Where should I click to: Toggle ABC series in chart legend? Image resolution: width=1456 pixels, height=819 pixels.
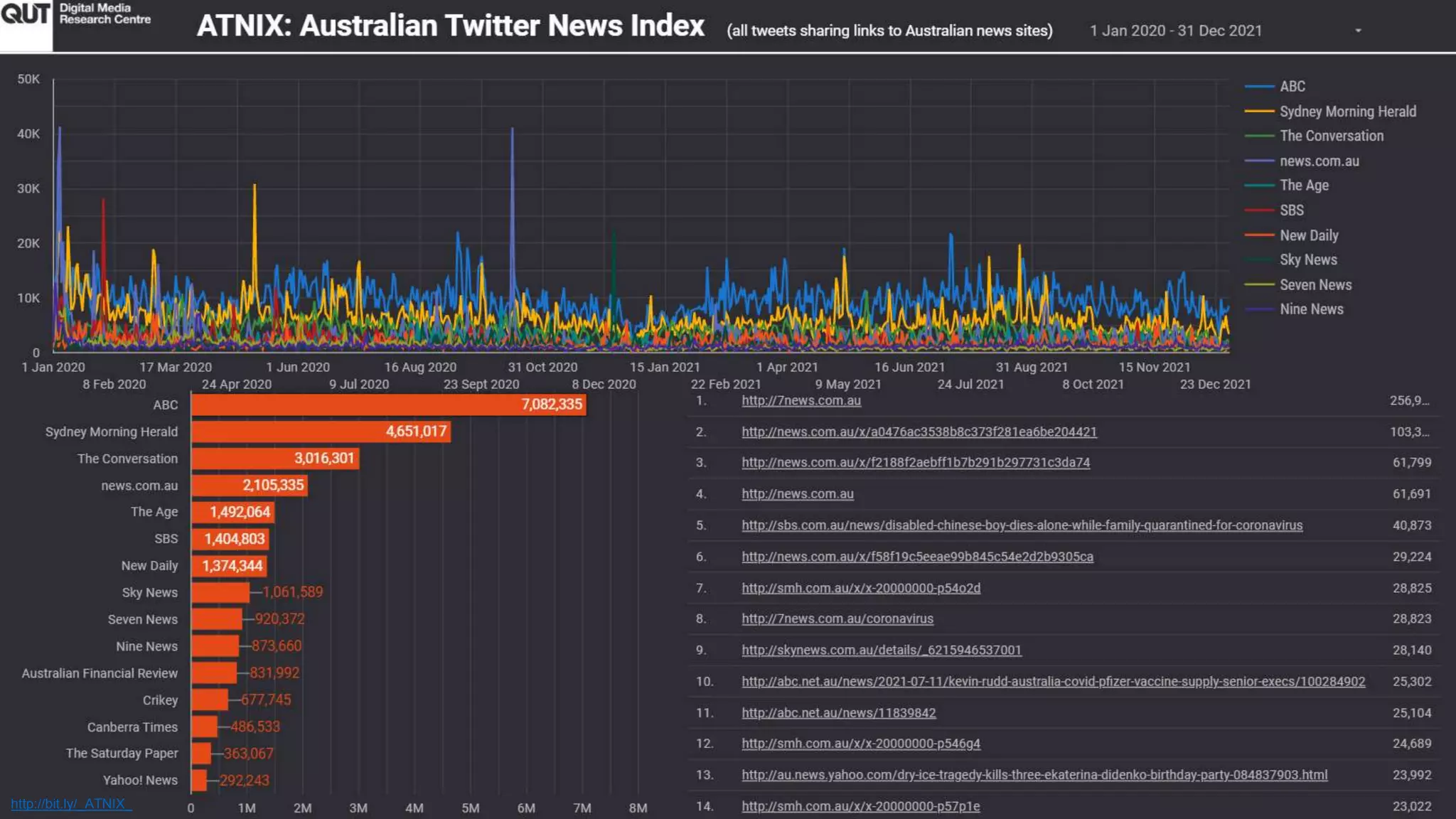[x=1292, y=87]
